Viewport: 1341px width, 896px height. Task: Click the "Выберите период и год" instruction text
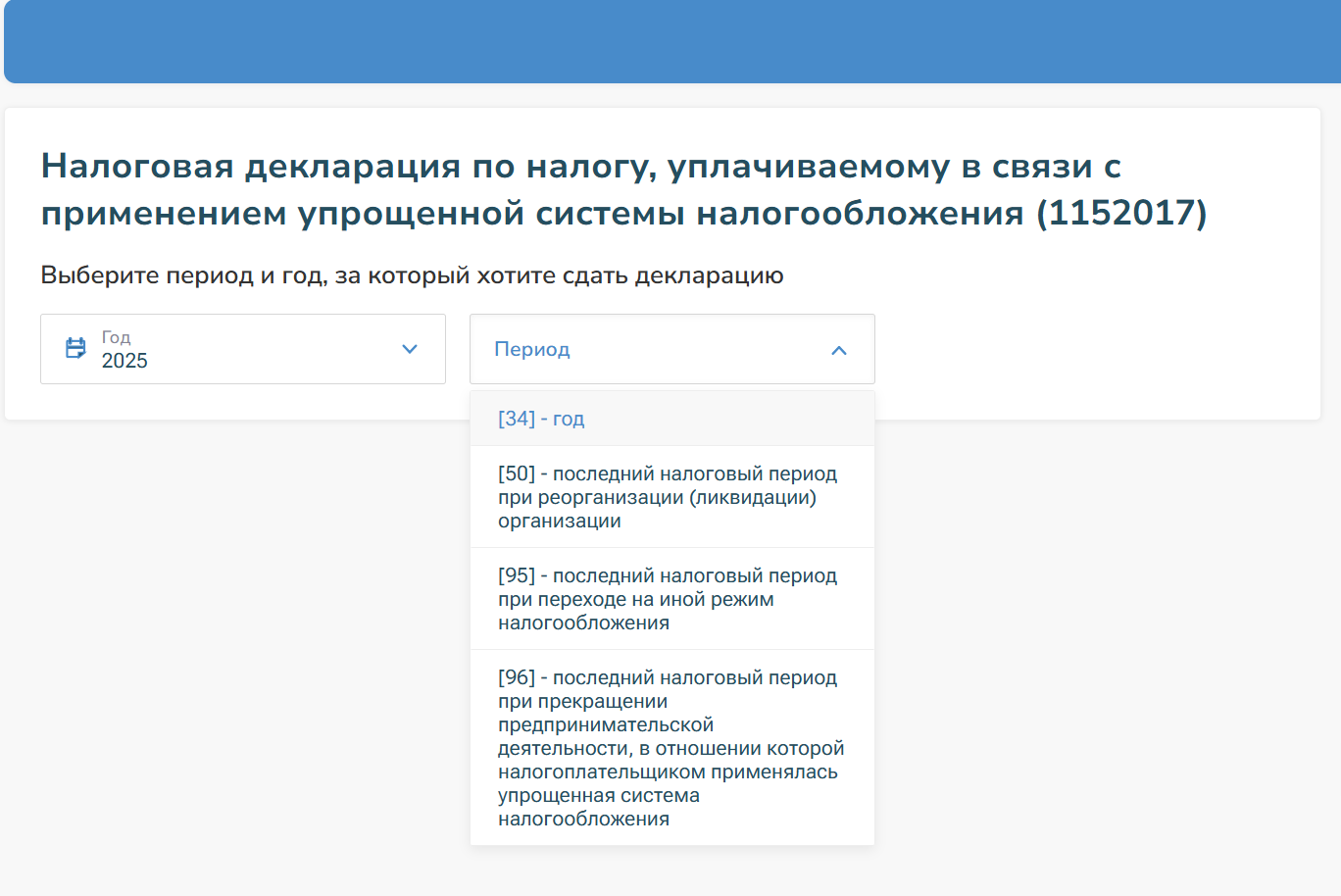[412, 275]
